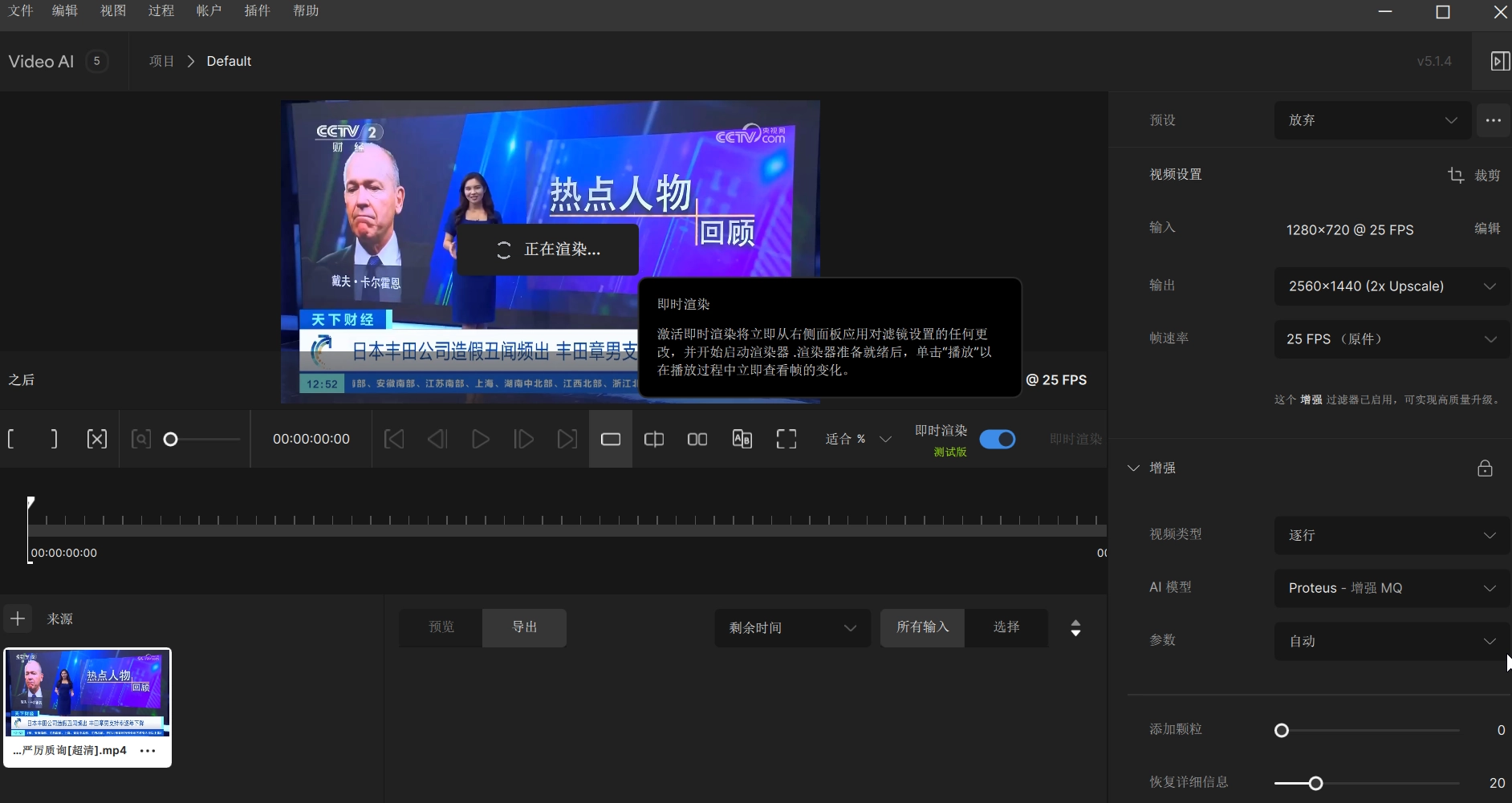Click the v5.1.4 version text
This screenshot has width=1512, height=803.
tap(1434, 61)
